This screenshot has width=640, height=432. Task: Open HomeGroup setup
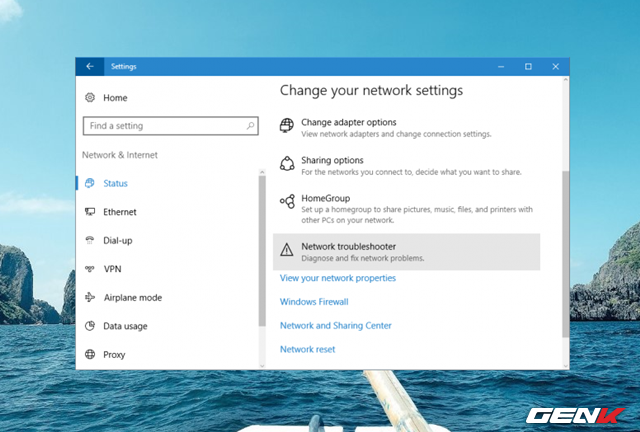point(406,209)
